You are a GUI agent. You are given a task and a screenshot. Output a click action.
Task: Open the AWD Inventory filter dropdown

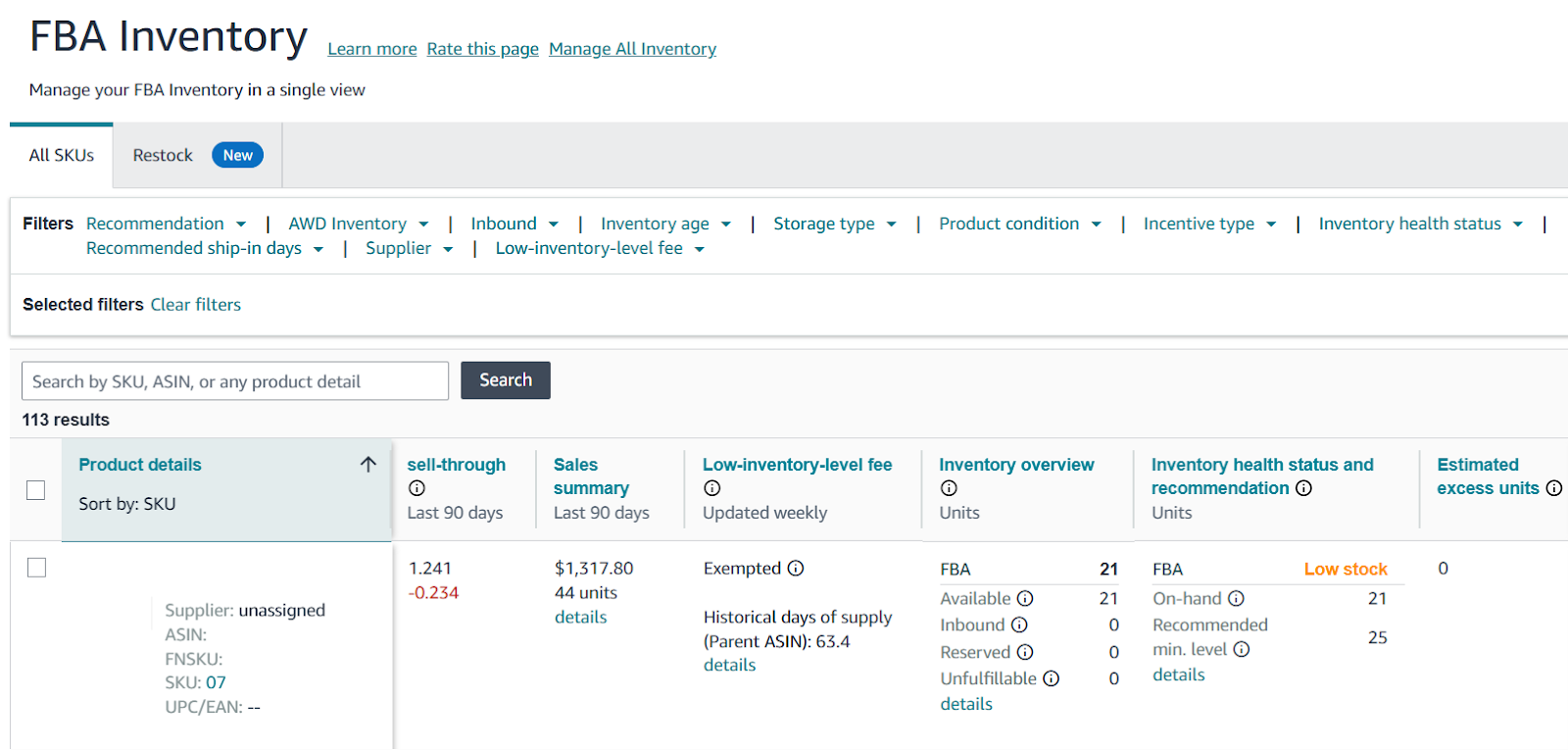point(359,225)
